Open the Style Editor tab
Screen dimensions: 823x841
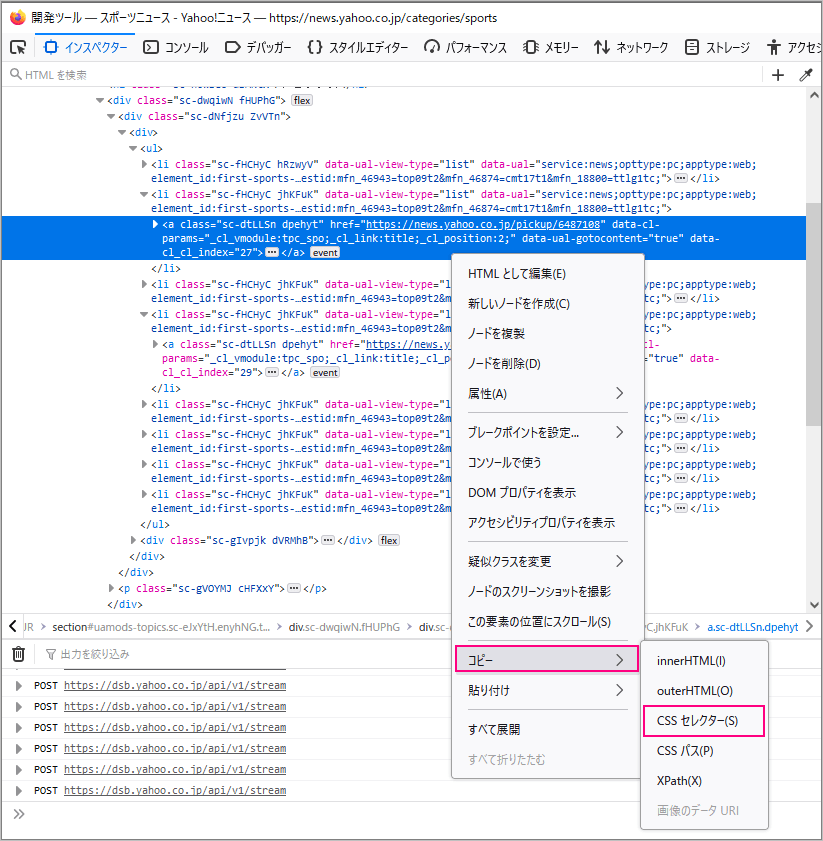point(357,47)
